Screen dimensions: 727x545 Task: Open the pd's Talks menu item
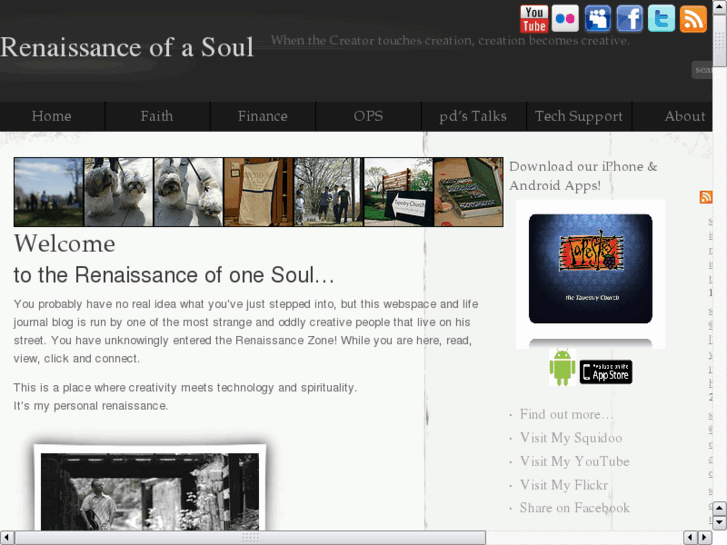click(x=473, y=116)
